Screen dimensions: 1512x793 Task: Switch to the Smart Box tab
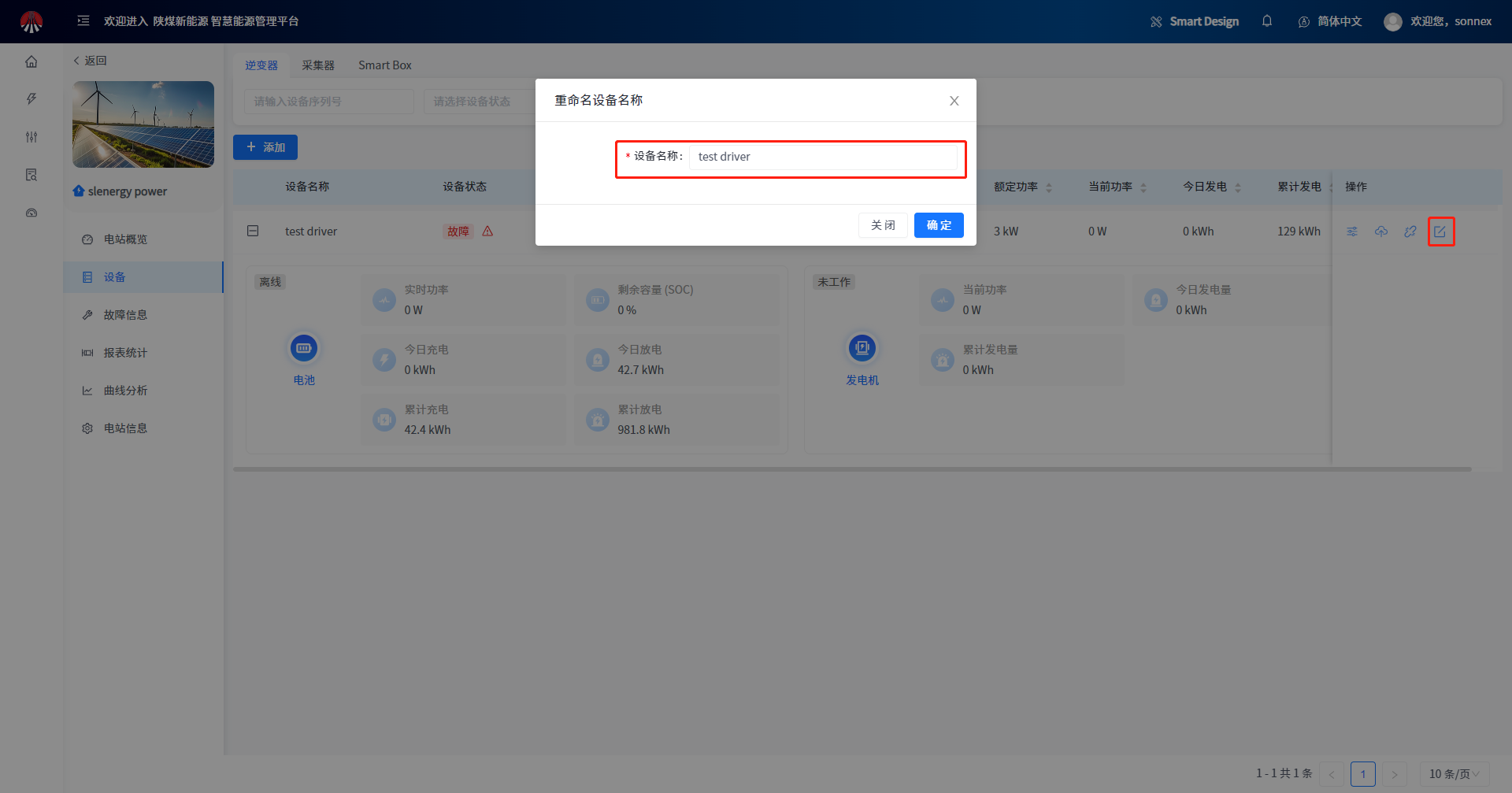click(x=384, y=65)
